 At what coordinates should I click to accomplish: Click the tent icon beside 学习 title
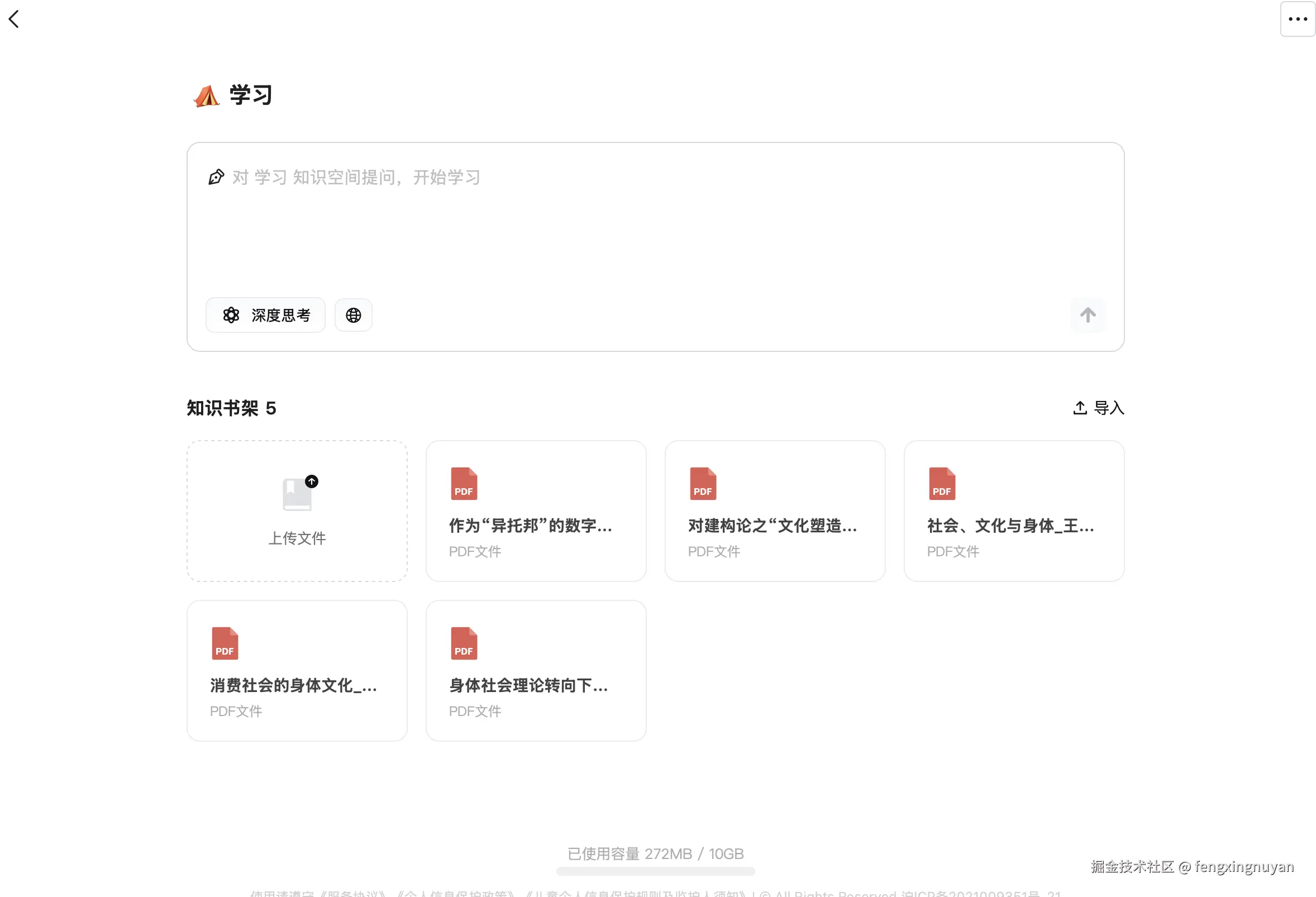(x=207, y=96)
